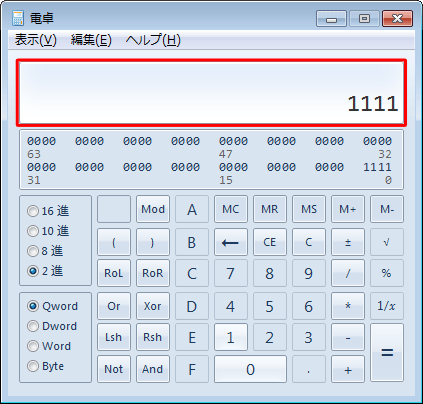
Task: Click the close parenthesis button
Action: [153, 242]
